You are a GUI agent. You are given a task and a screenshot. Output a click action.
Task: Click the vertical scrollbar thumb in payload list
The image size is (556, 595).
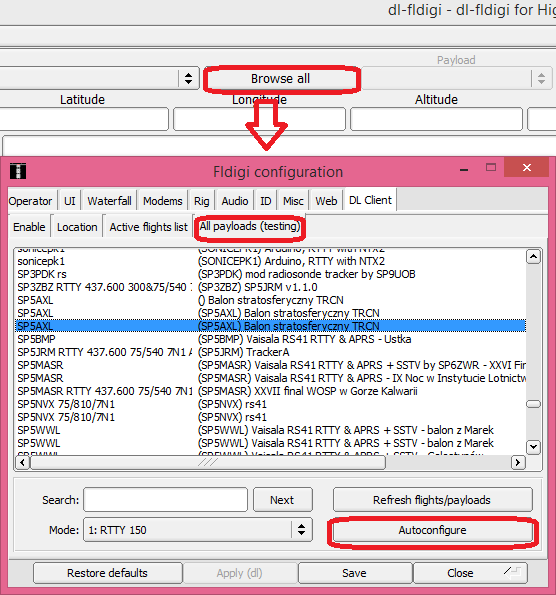point(533,404)
